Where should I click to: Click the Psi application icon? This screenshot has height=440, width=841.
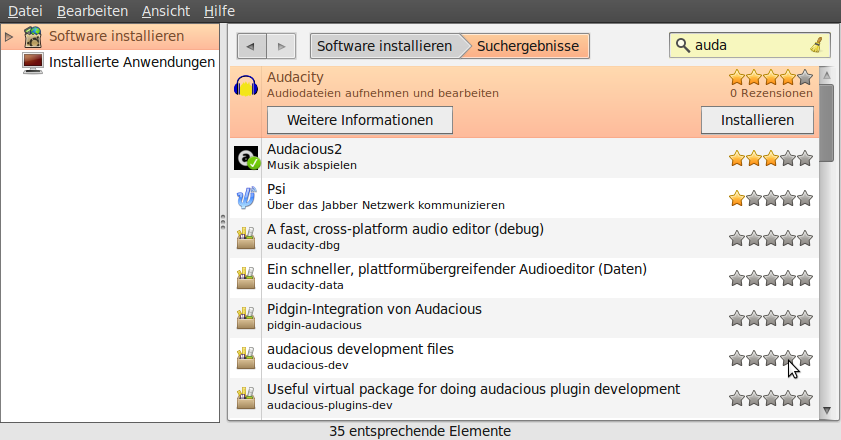coord(246,198)
